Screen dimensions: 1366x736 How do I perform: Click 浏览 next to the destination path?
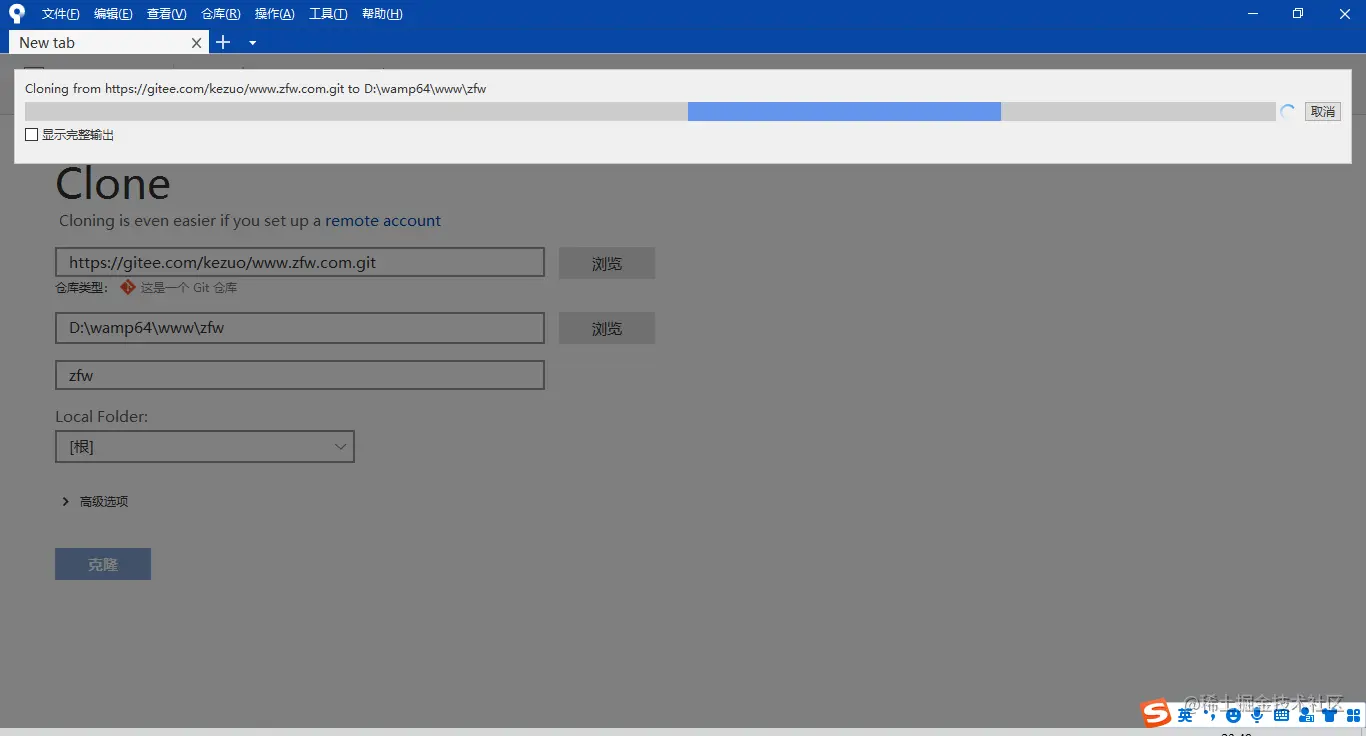click(607, 328)
